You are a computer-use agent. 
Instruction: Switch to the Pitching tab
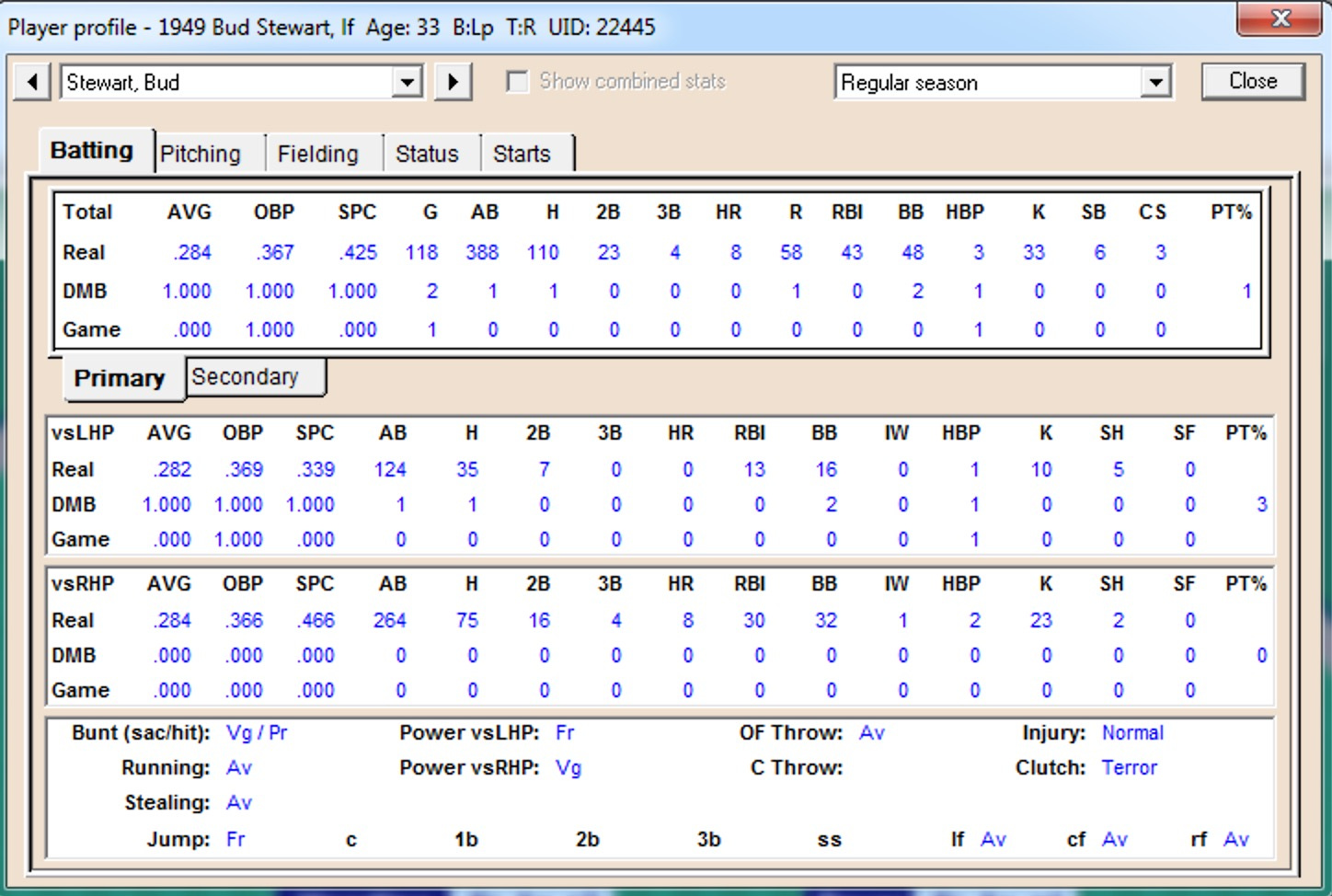click(x=201, y=154)
